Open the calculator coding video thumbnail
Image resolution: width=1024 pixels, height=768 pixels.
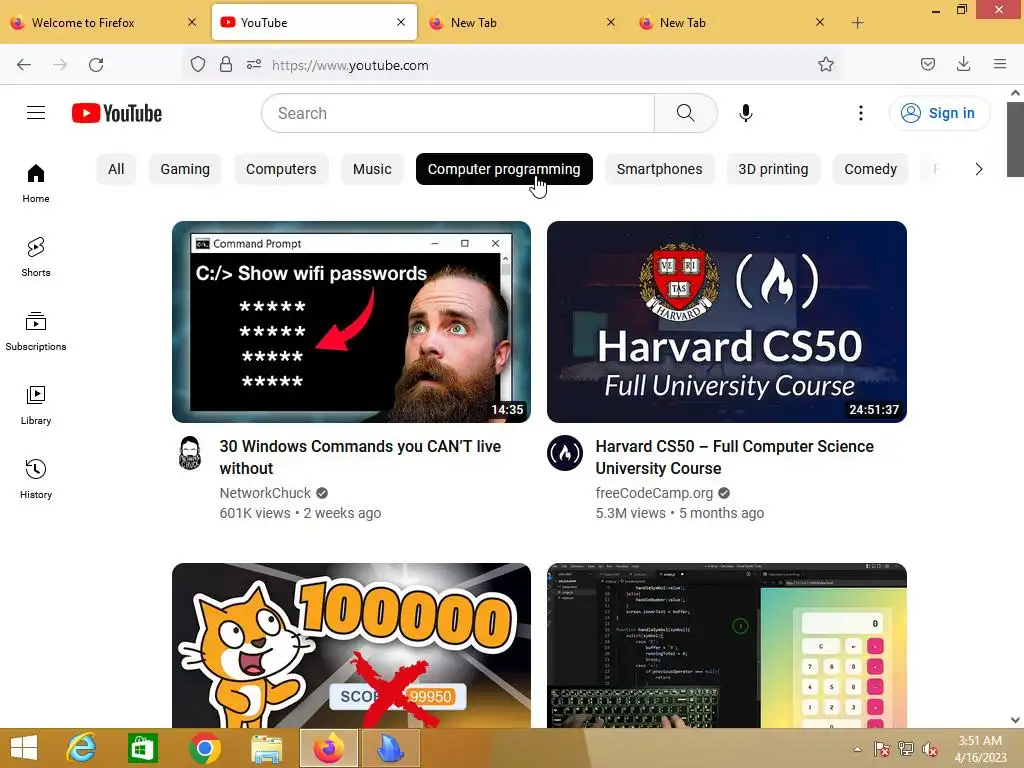click(727, 645)
